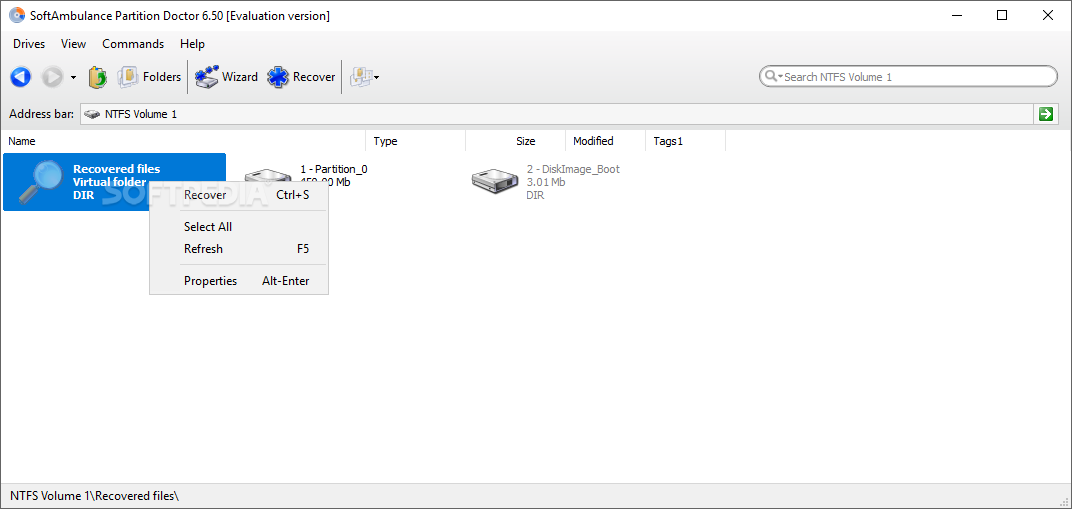This screenshot has width=1072, height=509.
Task: Choose Select All in context menu
Action: [x=239, y=227]
